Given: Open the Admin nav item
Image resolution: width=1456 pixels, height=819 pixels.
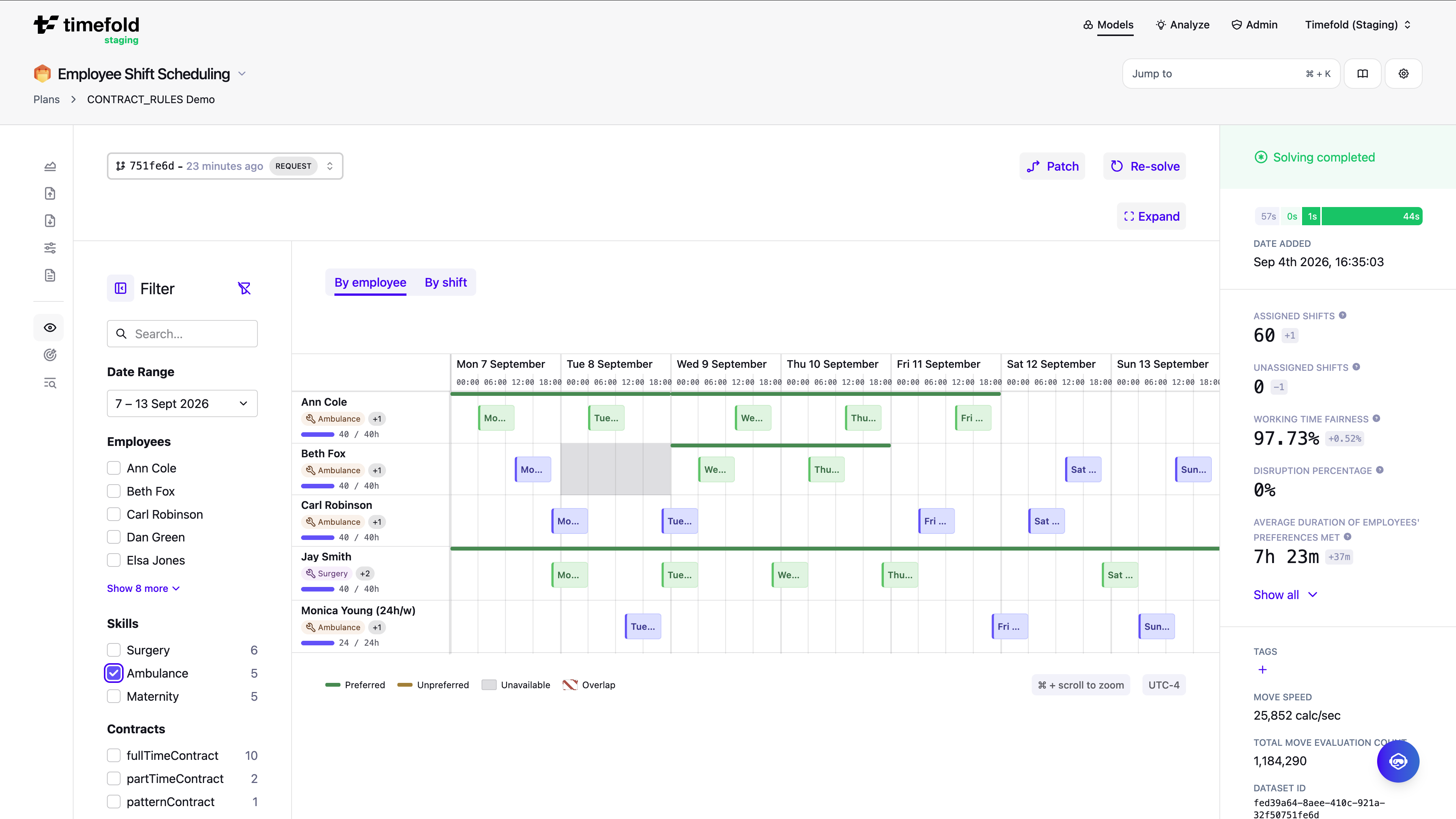Looking at the screenshot, I should tap(1254, 25).
